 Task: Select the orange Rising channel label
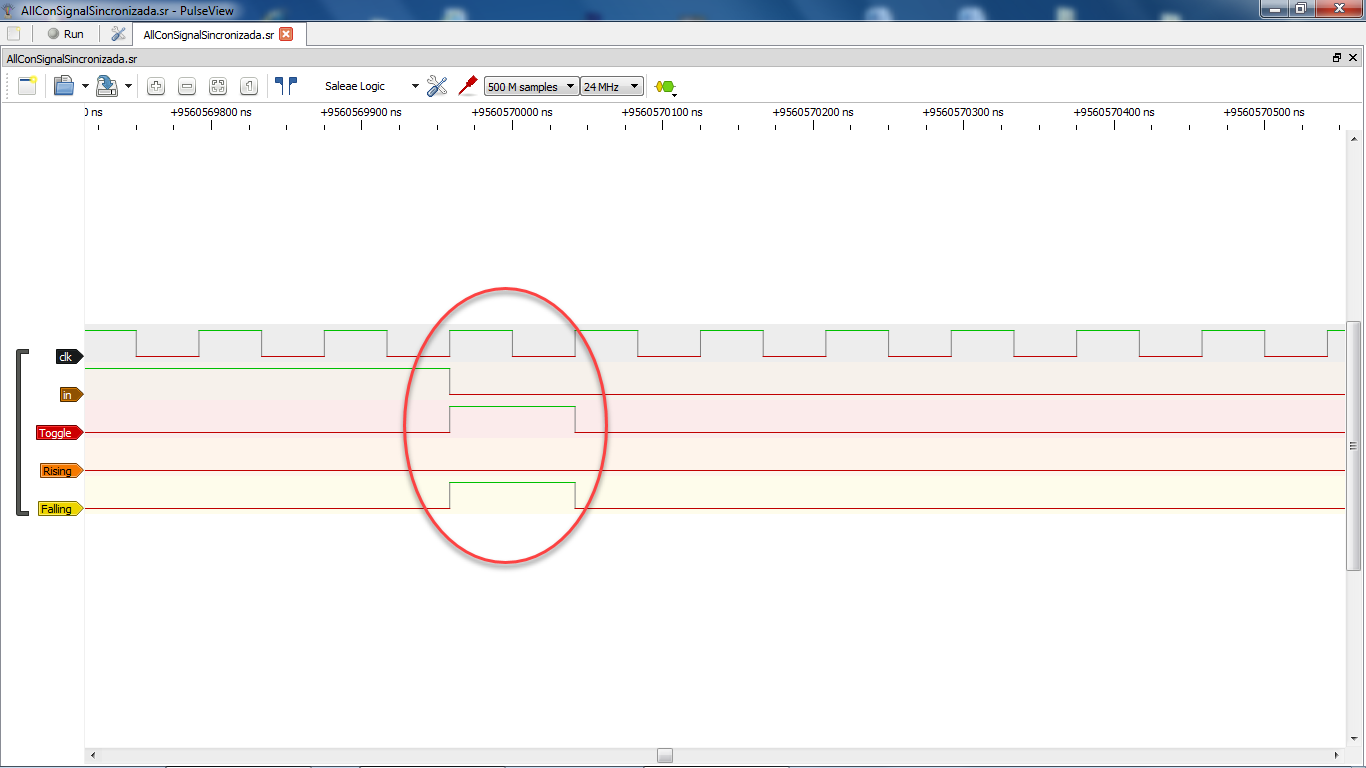pos(61,471)
